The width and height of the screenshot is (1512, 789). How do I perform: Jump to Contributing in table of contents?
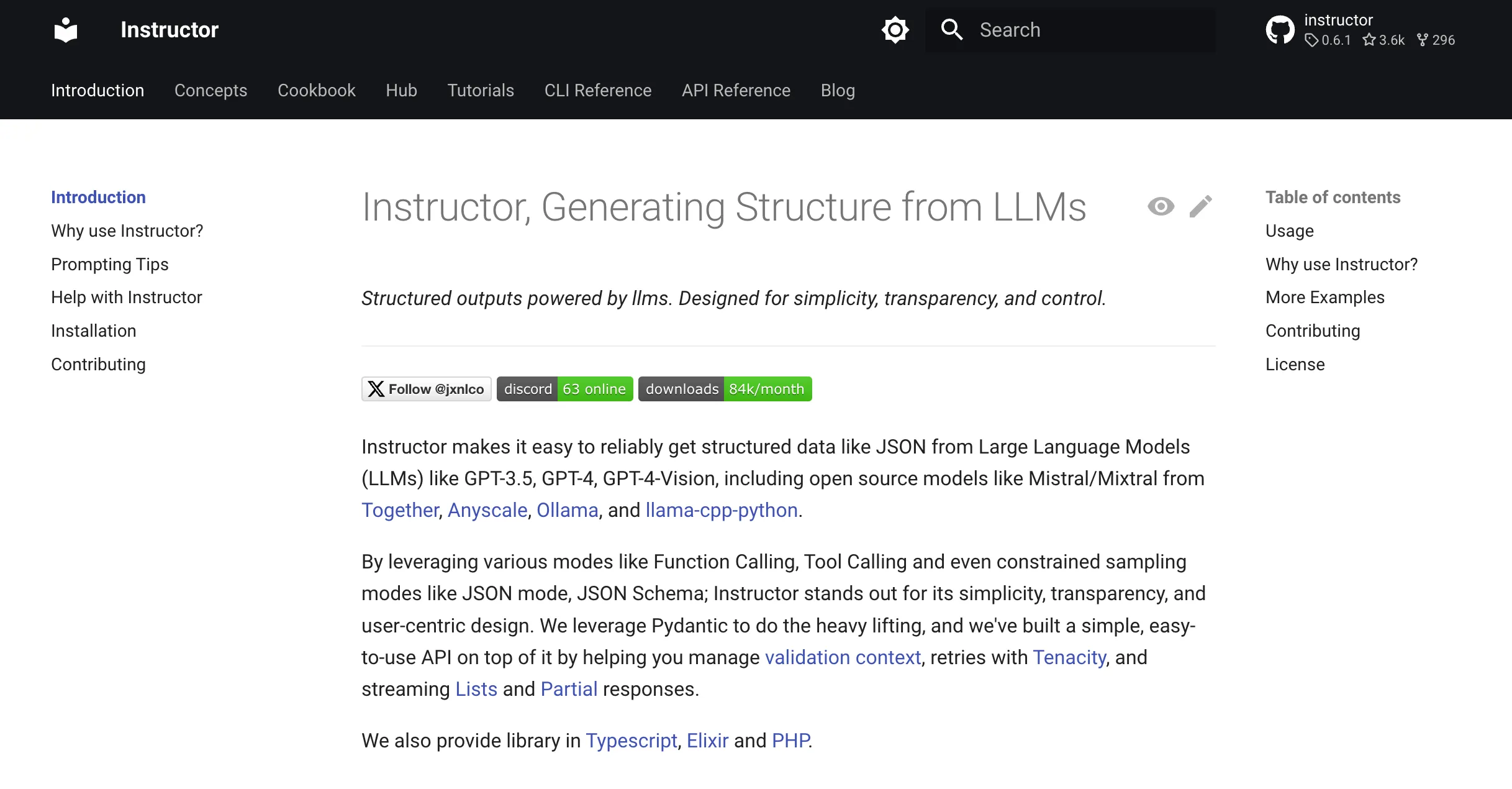point(1313,331)
